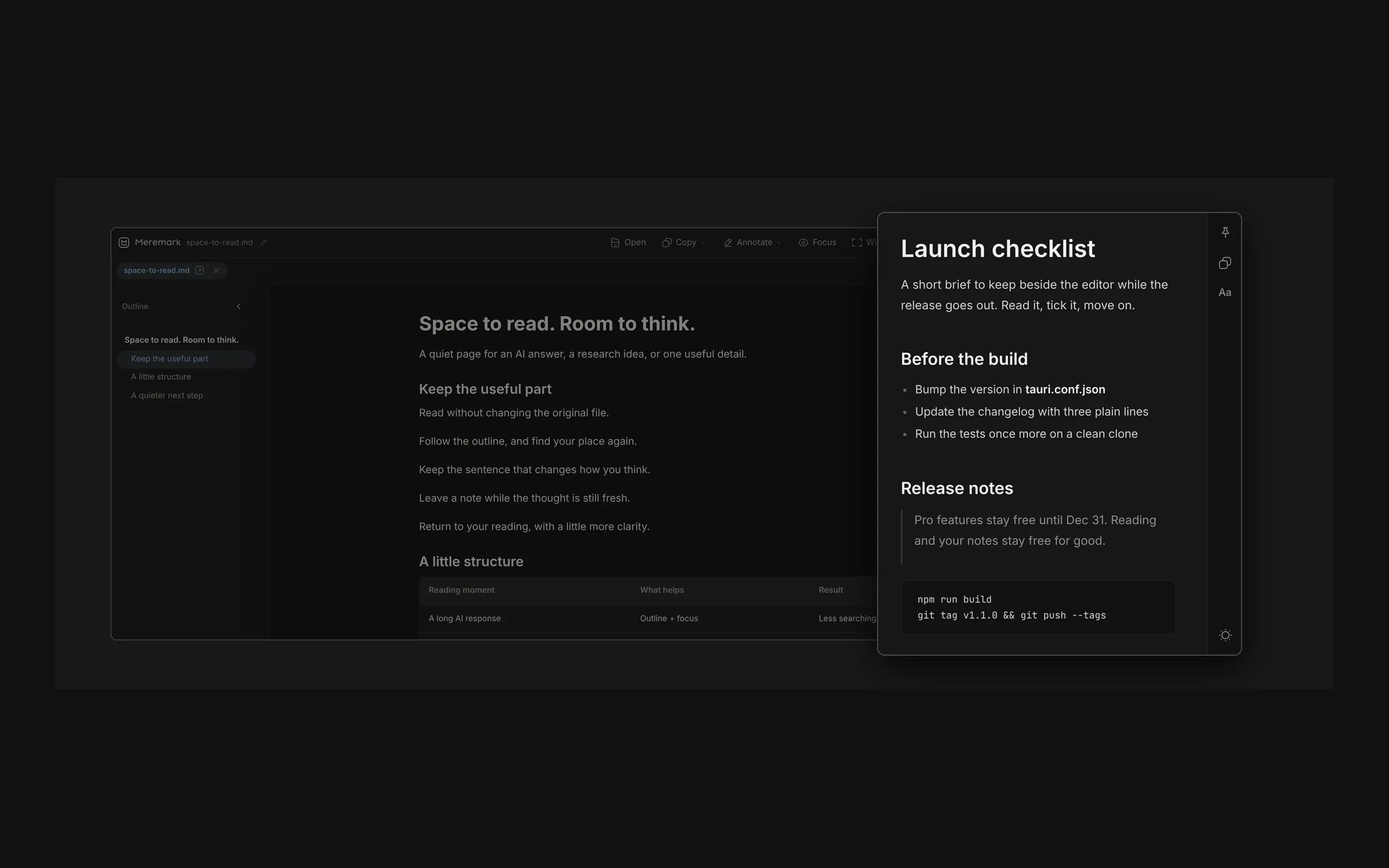Click 'Leave a note while the thought is still fresh.'
Viewport: 1389px width, 868px height.
pos(525,498)
